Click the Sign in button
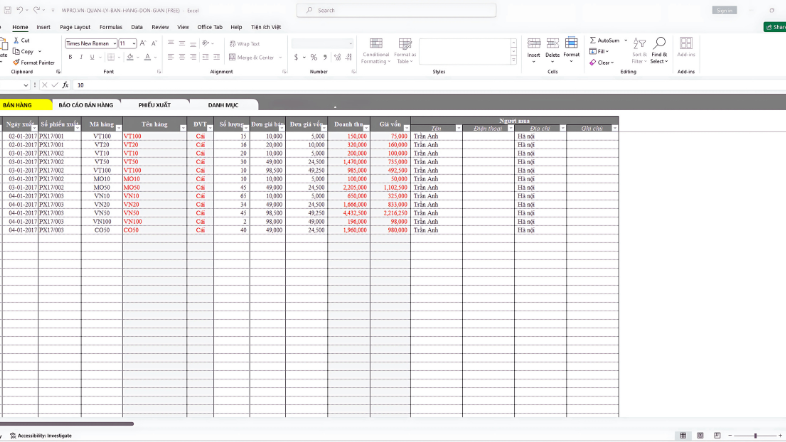 [x=724, y=10]
